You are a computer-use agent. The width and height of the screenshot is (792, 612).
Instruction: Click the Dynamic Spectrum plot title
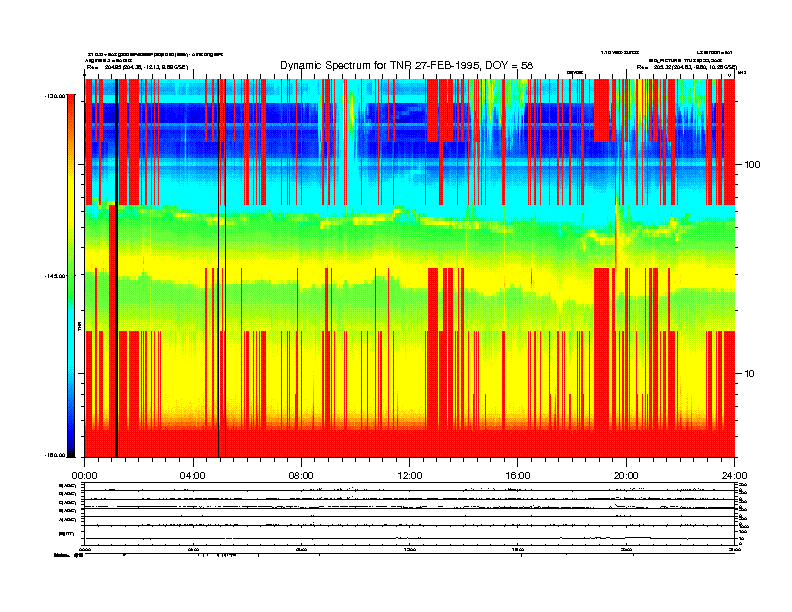click(406, 65)
